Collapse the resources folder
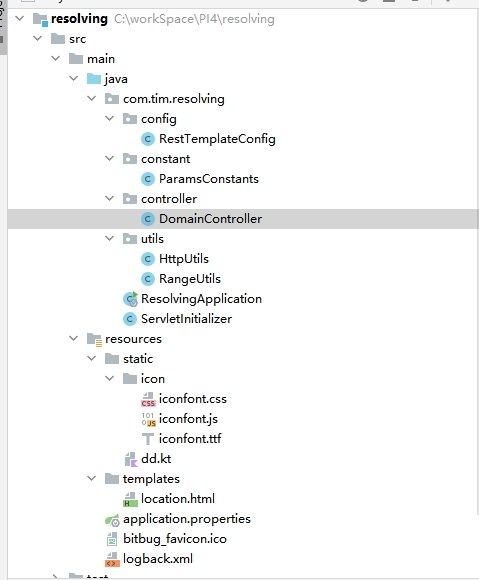 pyautogui.click(x=74, y=338)
